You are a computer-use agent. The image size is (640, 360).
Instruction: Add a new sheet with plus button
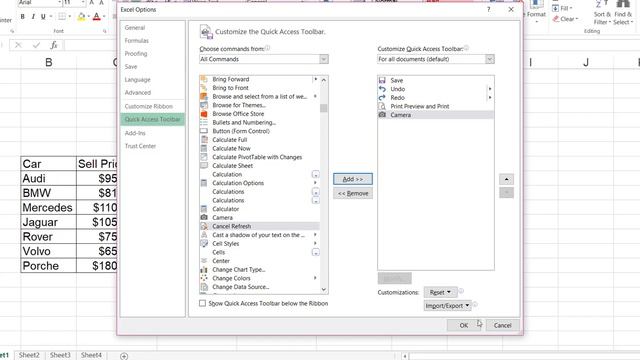[x=124, y=356]
